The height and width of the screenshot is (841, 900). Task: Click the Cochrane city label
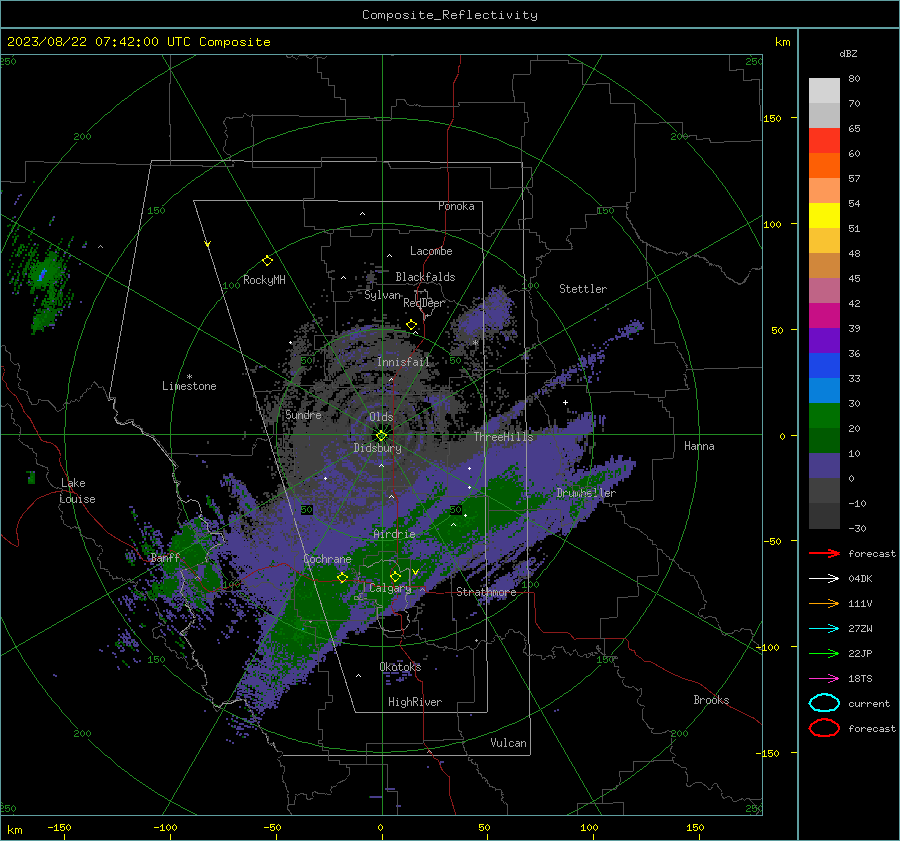[327, 559]
